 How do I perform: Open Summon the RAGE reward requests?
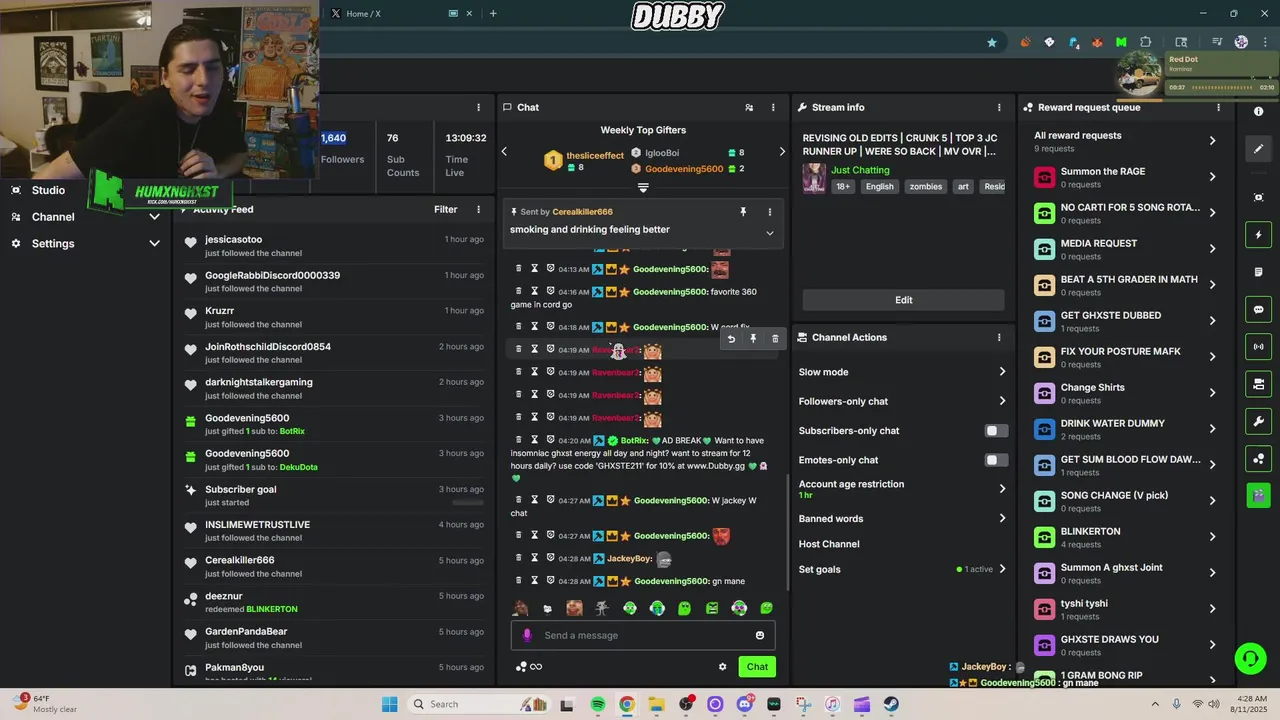point(1127,177)
